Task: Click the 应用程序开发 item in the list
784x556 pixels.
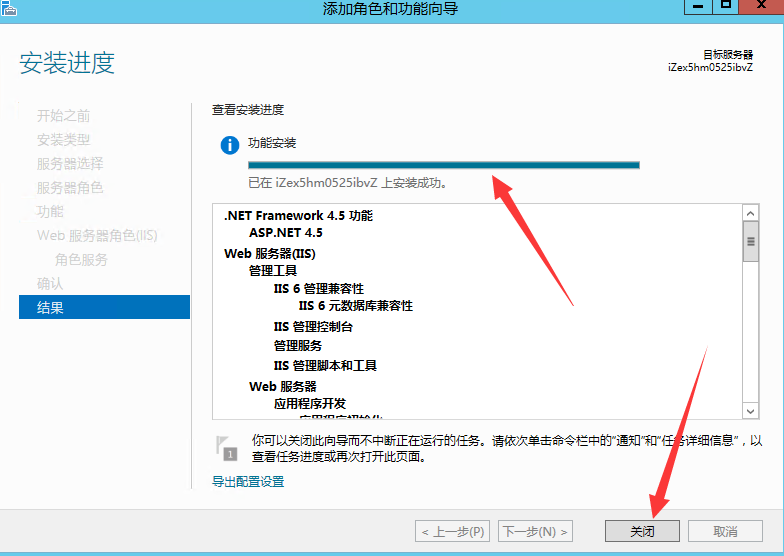Action: click(310, 404)
